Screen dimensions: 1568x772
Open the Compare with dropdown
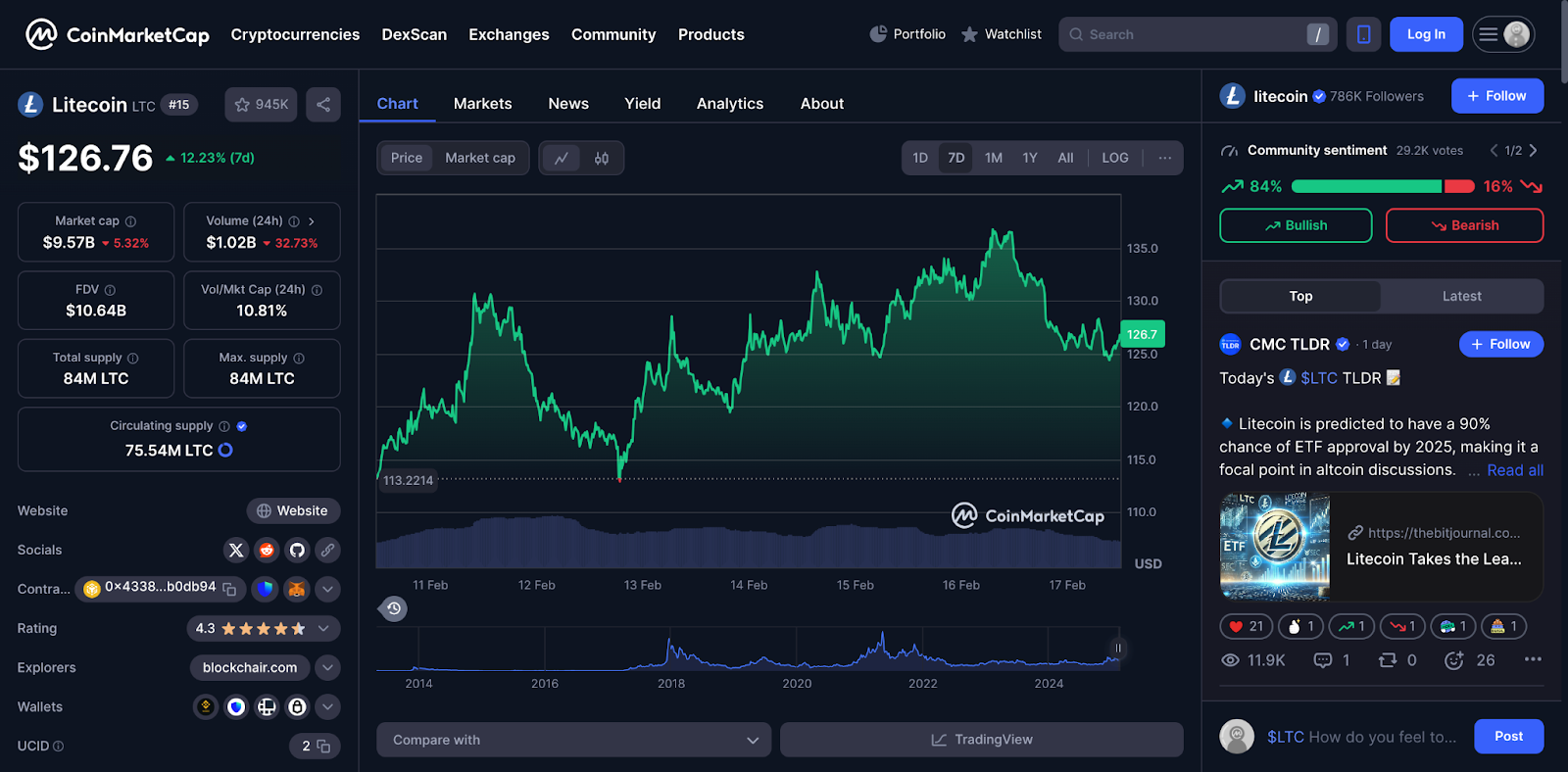tap(574, 740)
